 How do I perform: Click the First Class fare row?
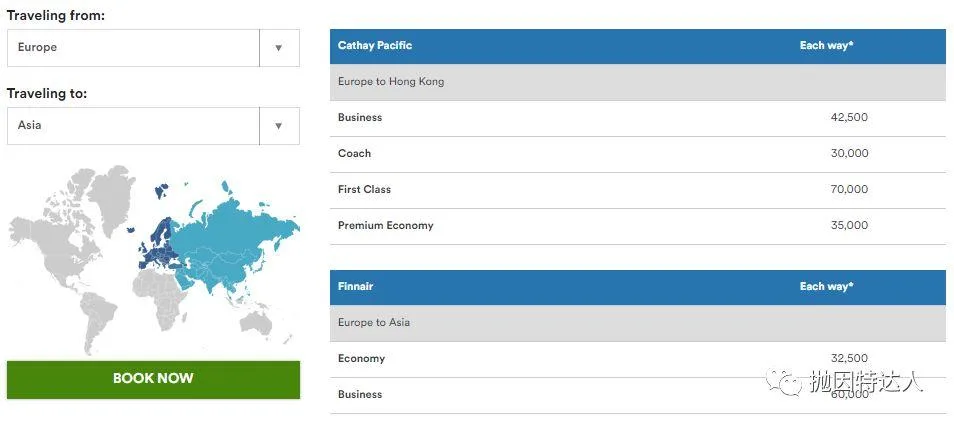[x=637, y=190]
